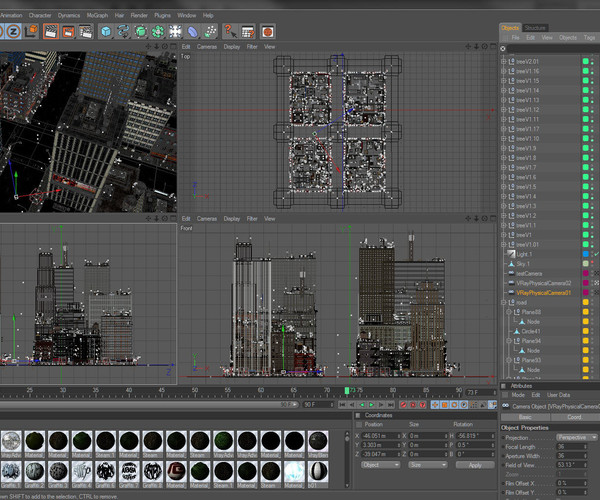This screenshot has height=500, width=600.
Task: Click the red keyframe selection help button
Action: [422, 404]
